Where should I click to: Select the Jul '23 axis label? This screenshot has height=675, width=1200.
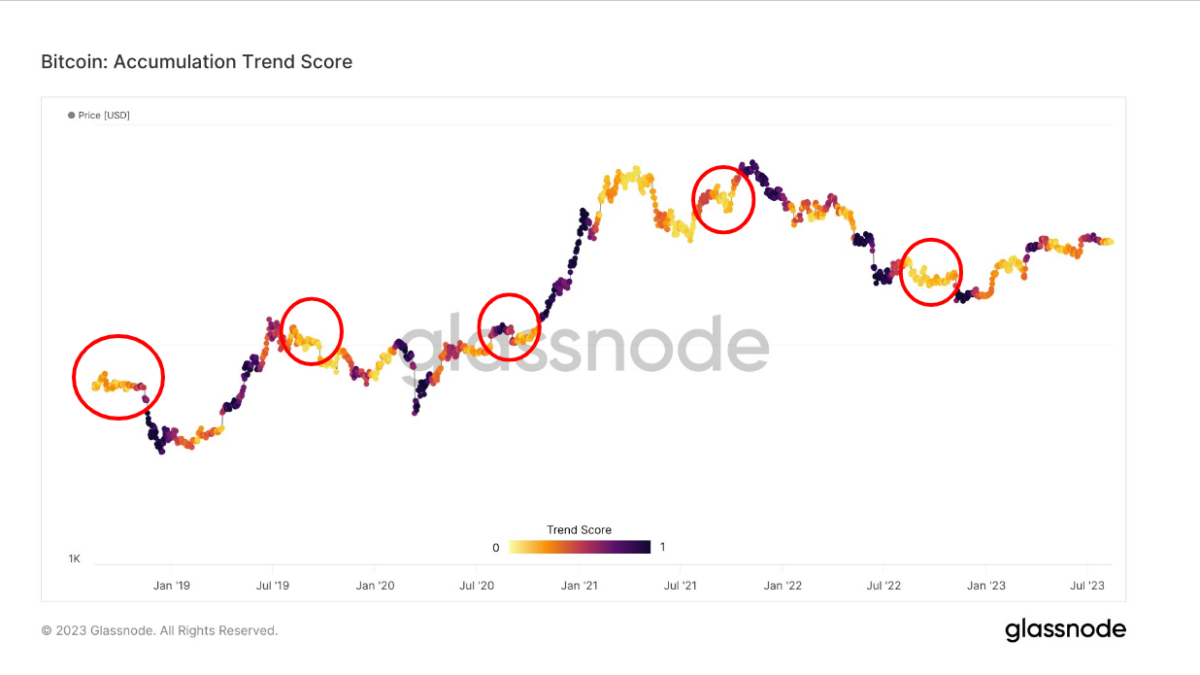pos(1087,585)
